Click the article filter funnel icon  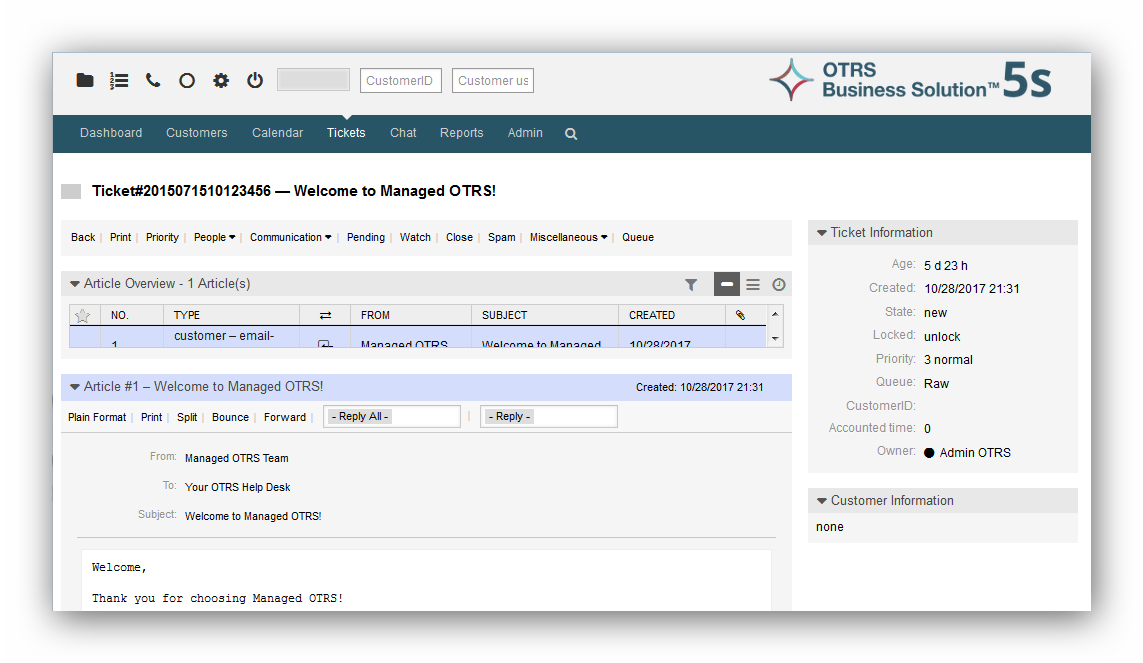click(691, 285)
